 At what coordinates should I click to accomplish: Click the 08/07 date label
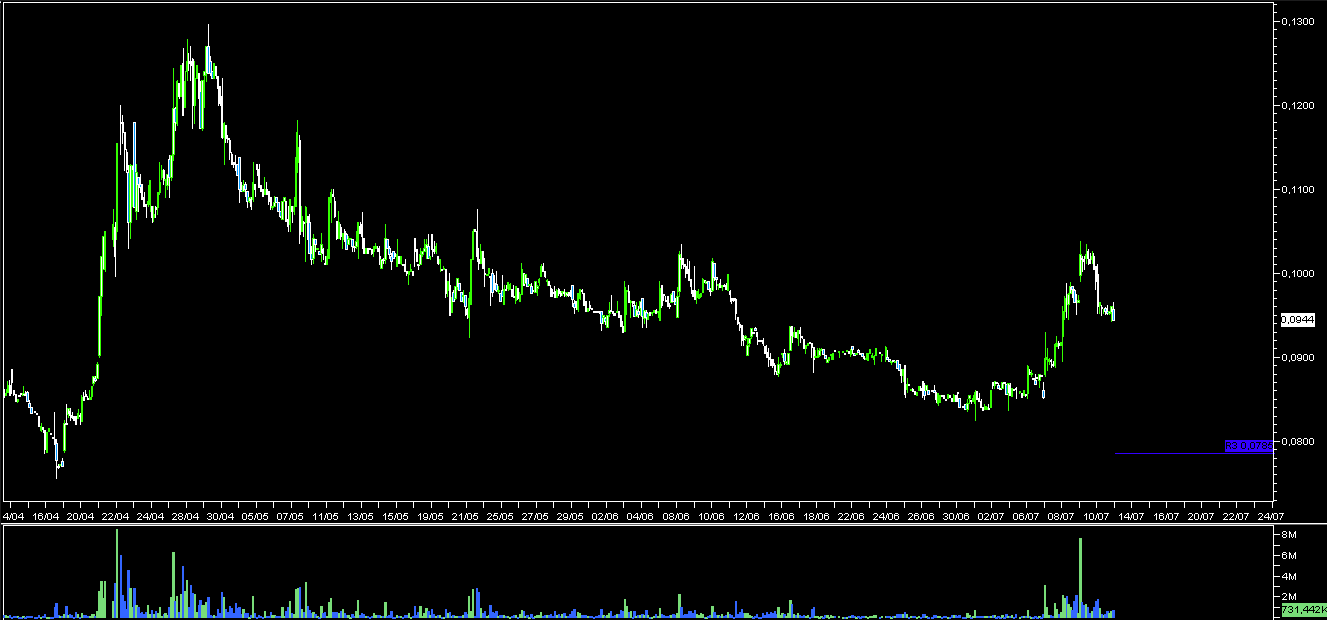pyautogui.click(x=1060, y=517)
